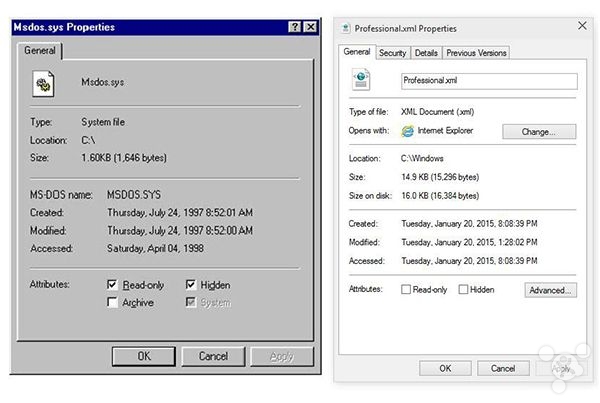Open the Advanced... attributes button
The image size is (600, 403).
pos(550,290)
